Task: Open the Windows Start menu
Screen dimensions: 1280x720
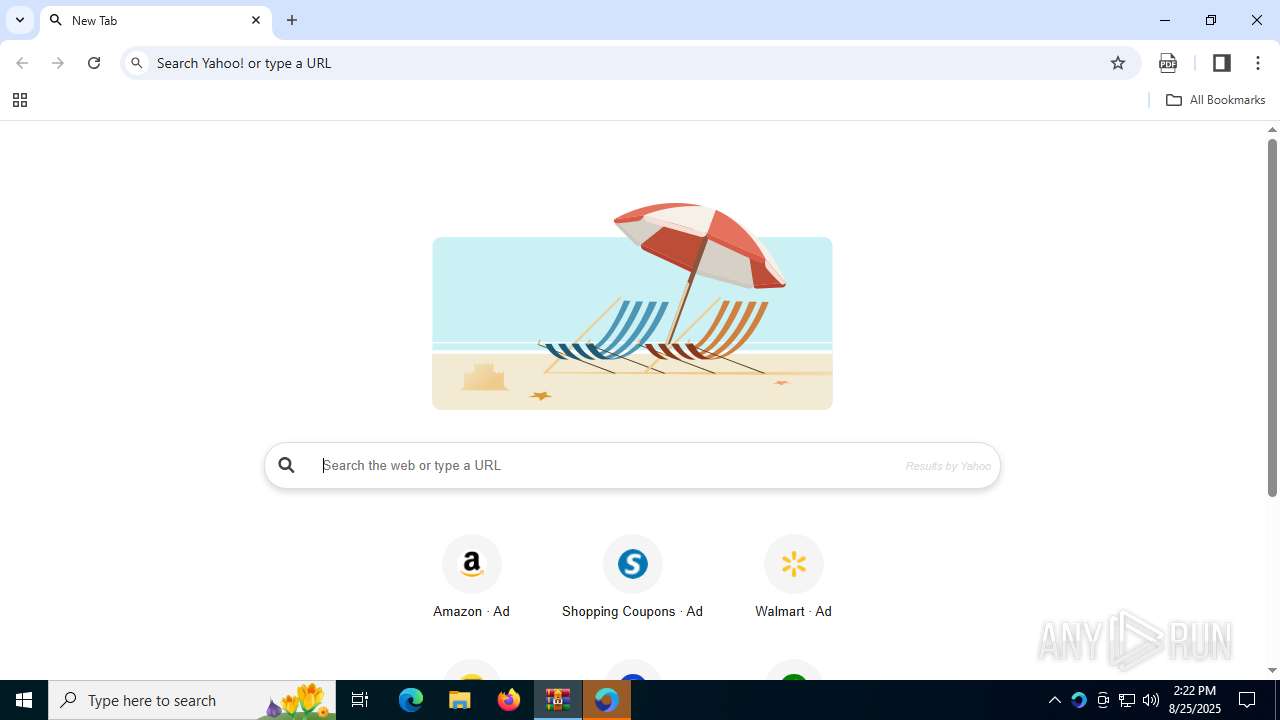Action: point(24,700)
